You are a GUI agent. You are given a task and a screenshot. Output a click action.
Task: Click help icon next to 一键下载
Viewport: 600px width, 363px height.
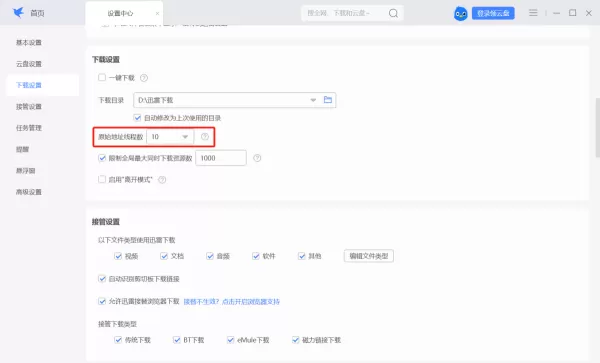[144, 78]
